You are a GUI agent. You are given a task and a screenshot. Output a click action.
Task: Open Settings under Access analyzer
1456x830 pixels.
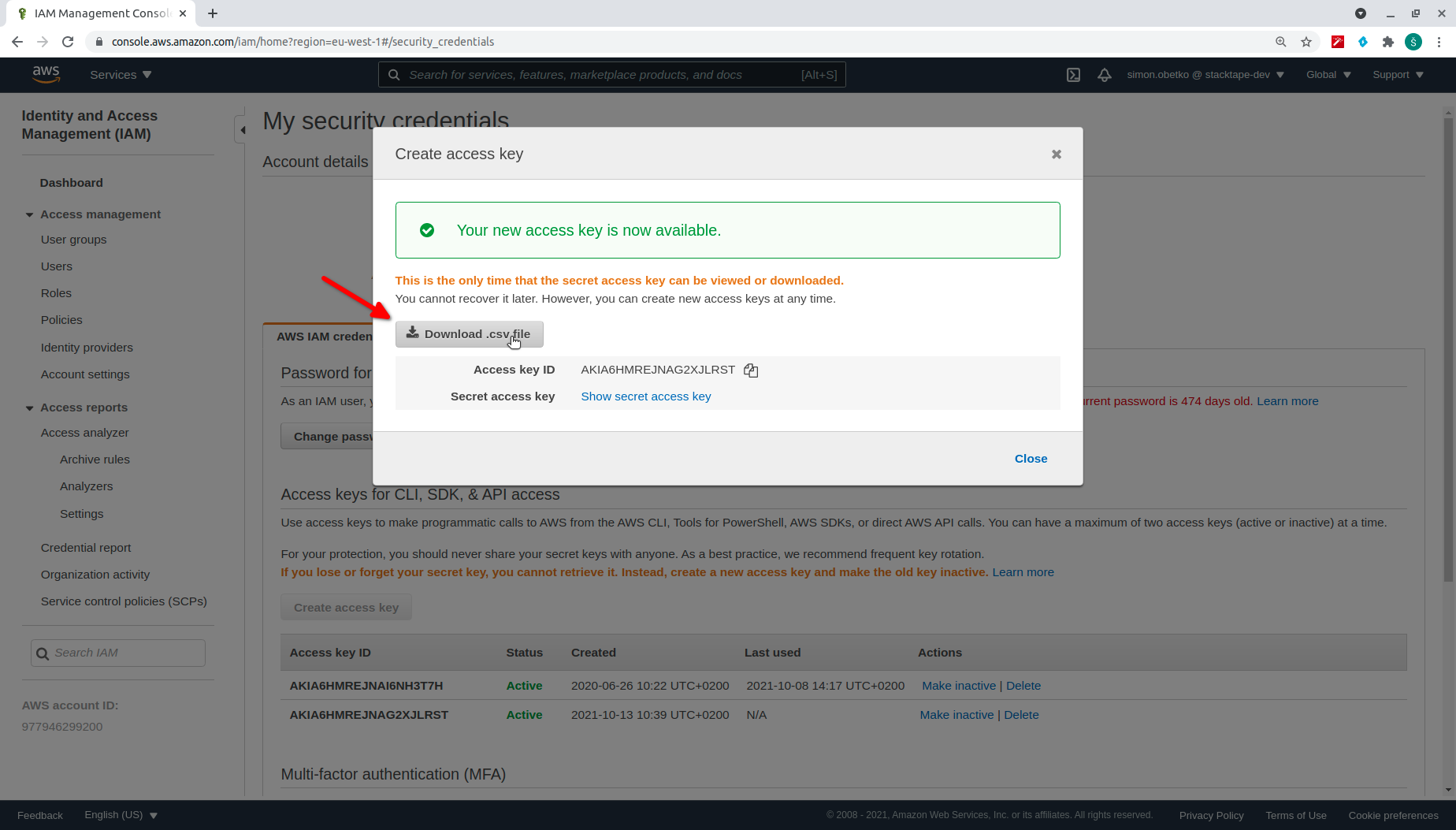[x=81, y=514]
